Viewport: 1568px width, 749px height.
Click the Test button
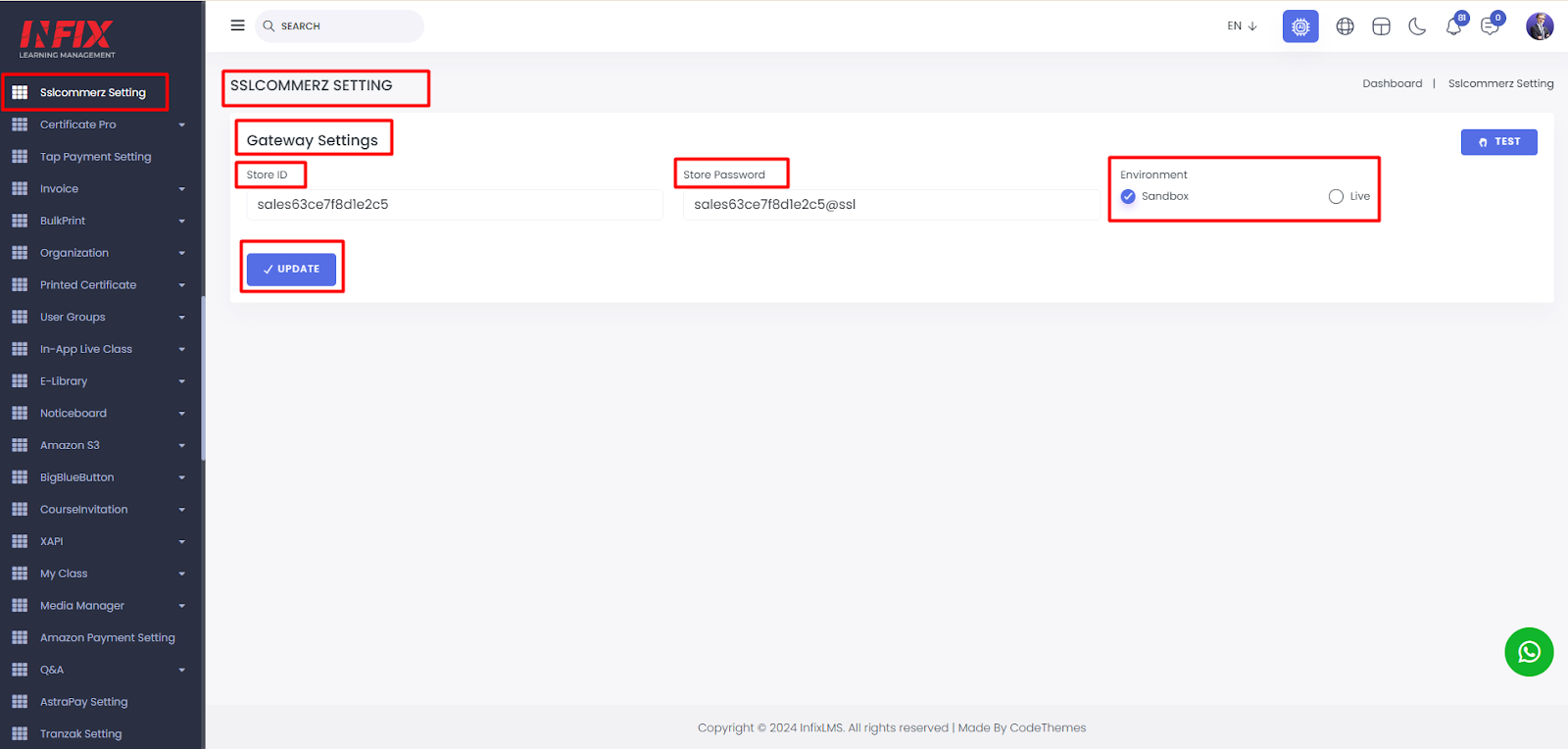tap(1498, 142)
